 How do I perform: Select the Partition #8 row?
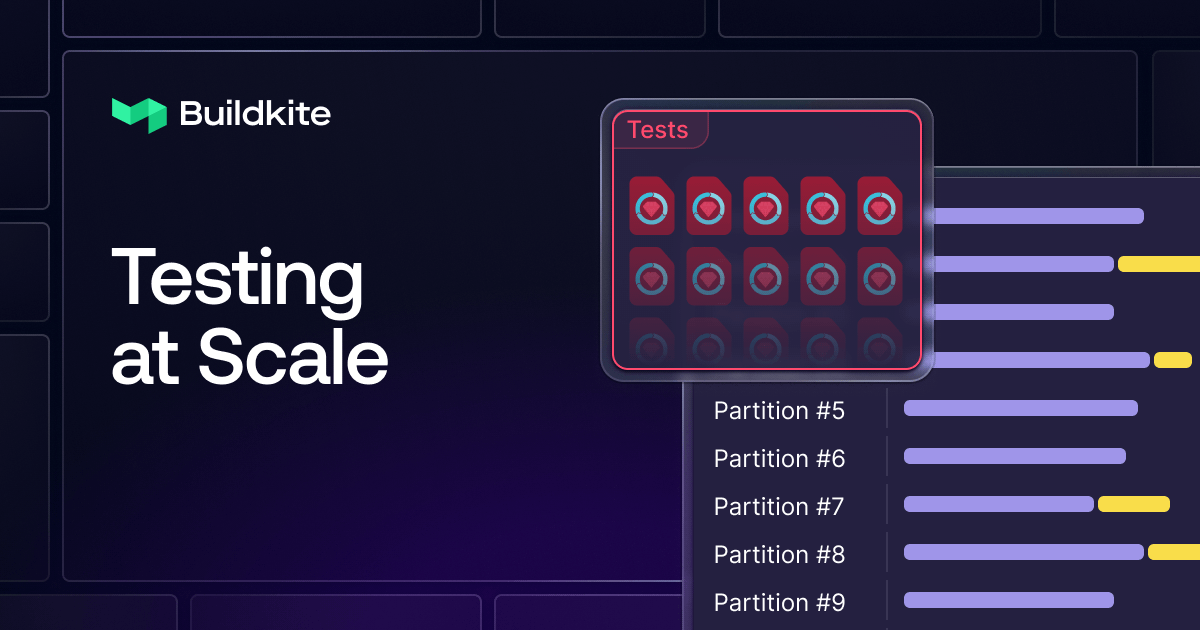778,554
